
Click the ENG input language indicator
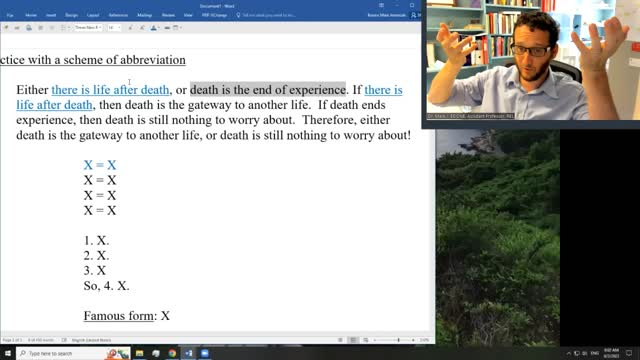[x=595, y=353]
